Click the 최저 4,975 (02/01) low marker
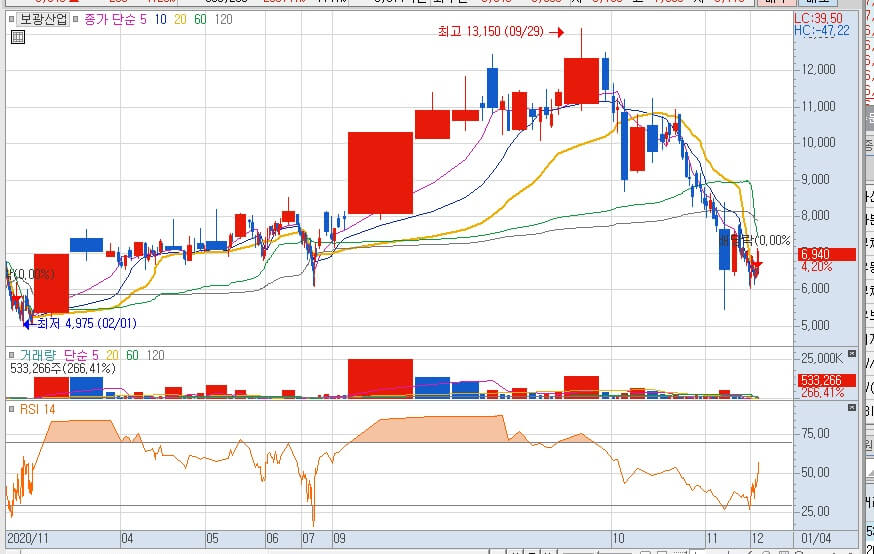Screen dimensions: 874x554 [x=86, y=323]
